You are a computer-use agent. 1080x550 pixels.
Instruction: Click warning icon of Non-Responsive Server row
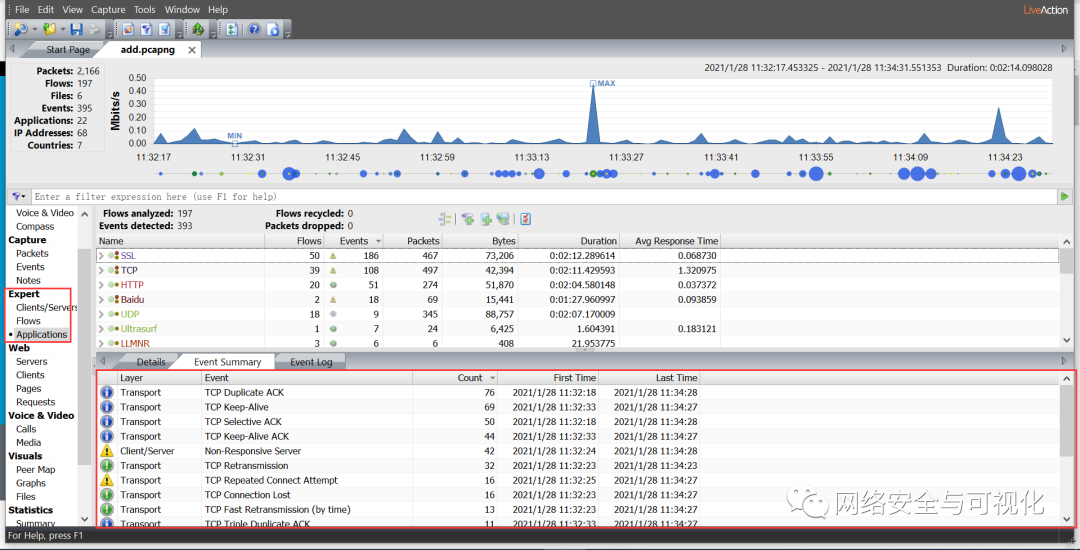tap(107, 451)
